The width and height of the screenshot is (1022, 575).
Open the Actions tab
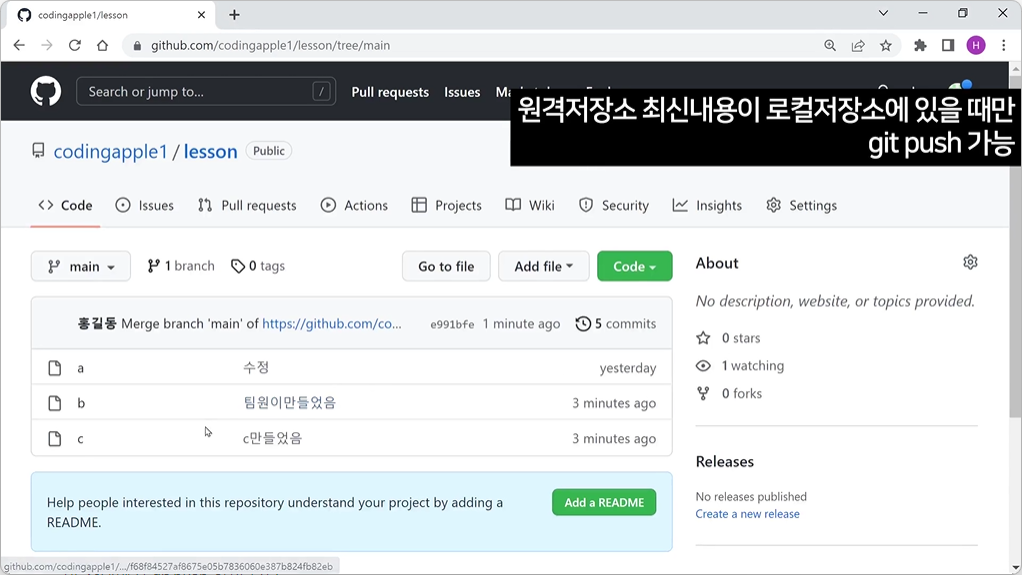354,205
